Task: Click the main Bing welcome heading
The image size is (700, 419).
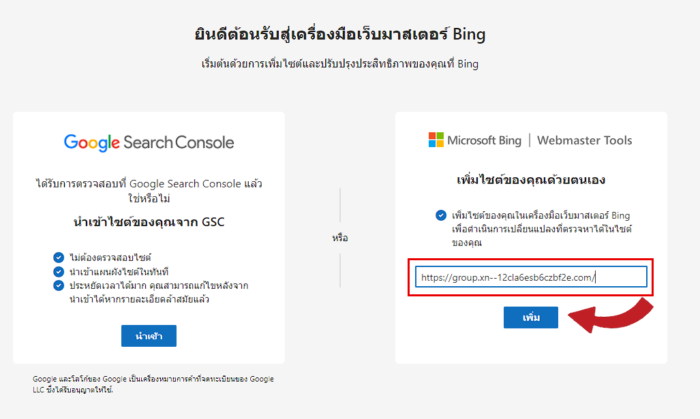Action: (x=340, y=34)
